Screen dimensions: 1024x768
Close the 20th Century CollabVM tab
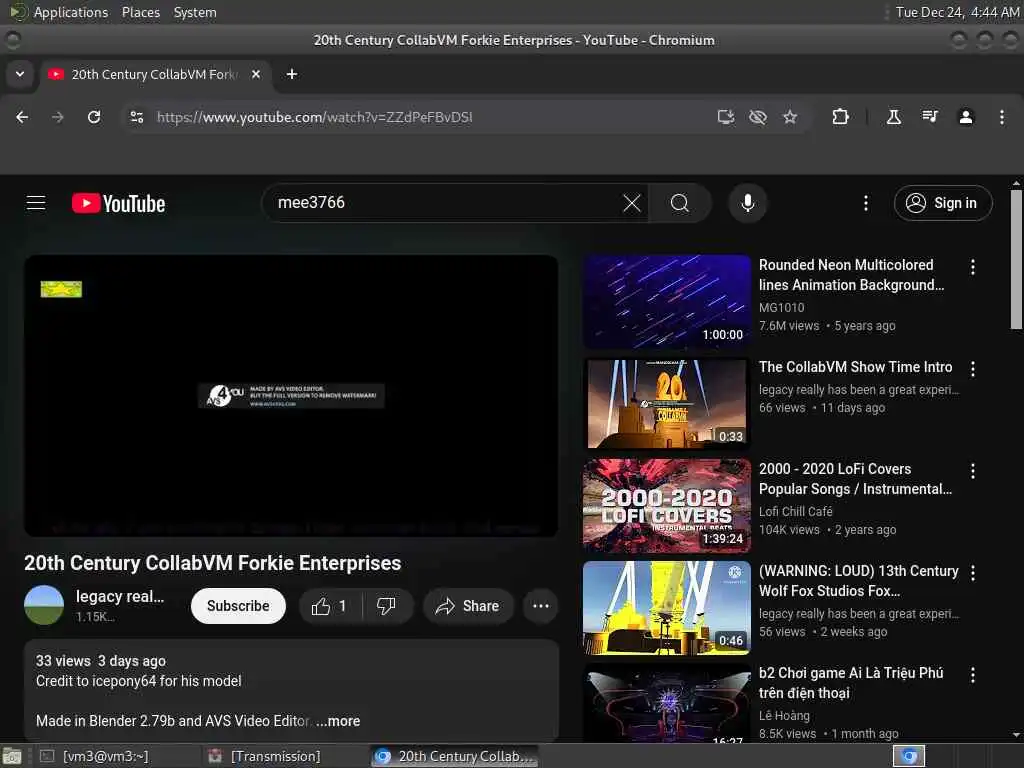coord(256,74)
